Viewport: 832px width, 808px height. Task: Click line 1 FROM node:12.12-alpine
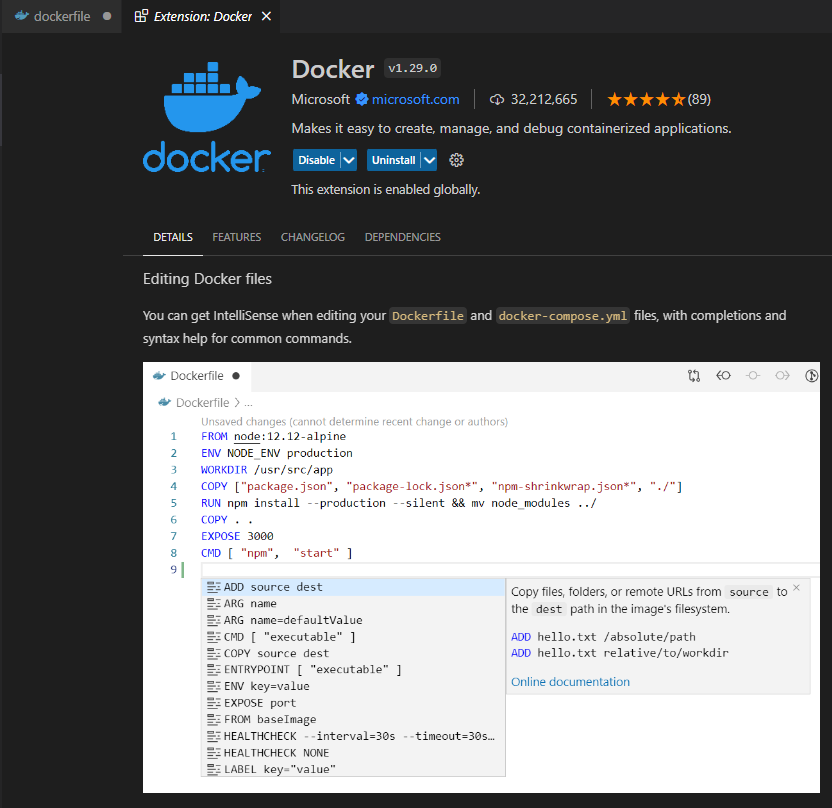273,437
